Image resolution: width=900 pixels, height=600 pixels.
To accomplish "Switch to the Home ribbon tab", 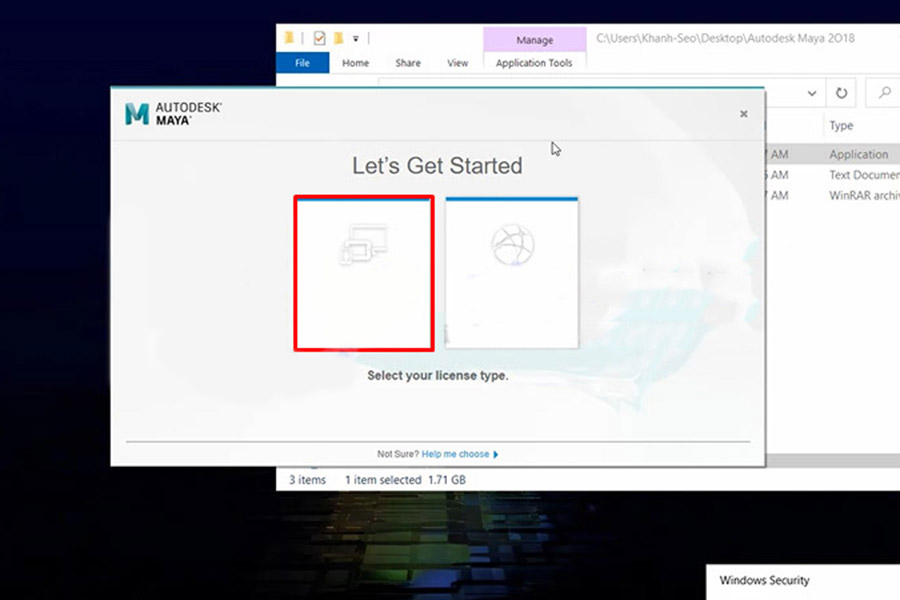I will coord(355,63).
